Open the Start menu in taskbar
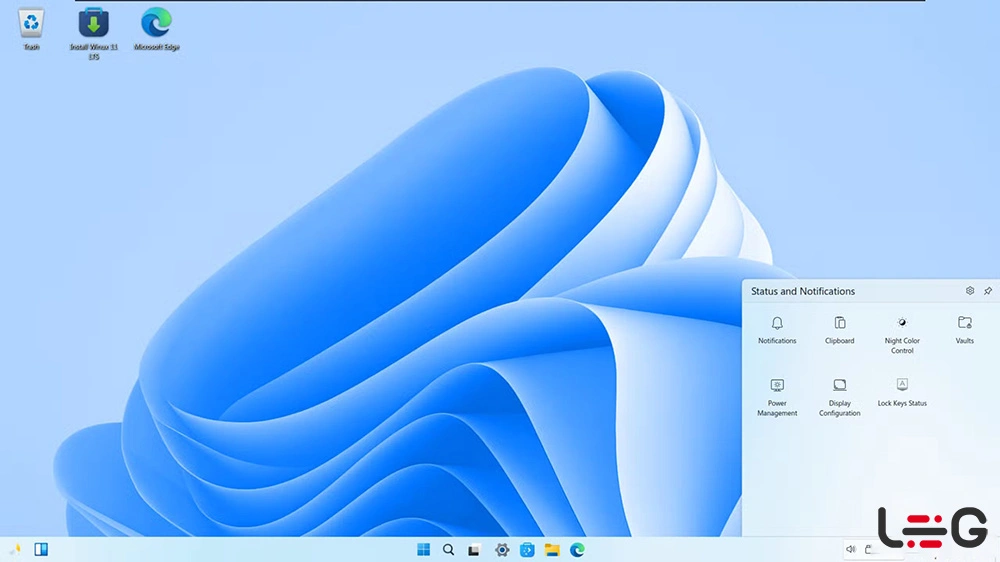 coord(424,549)
